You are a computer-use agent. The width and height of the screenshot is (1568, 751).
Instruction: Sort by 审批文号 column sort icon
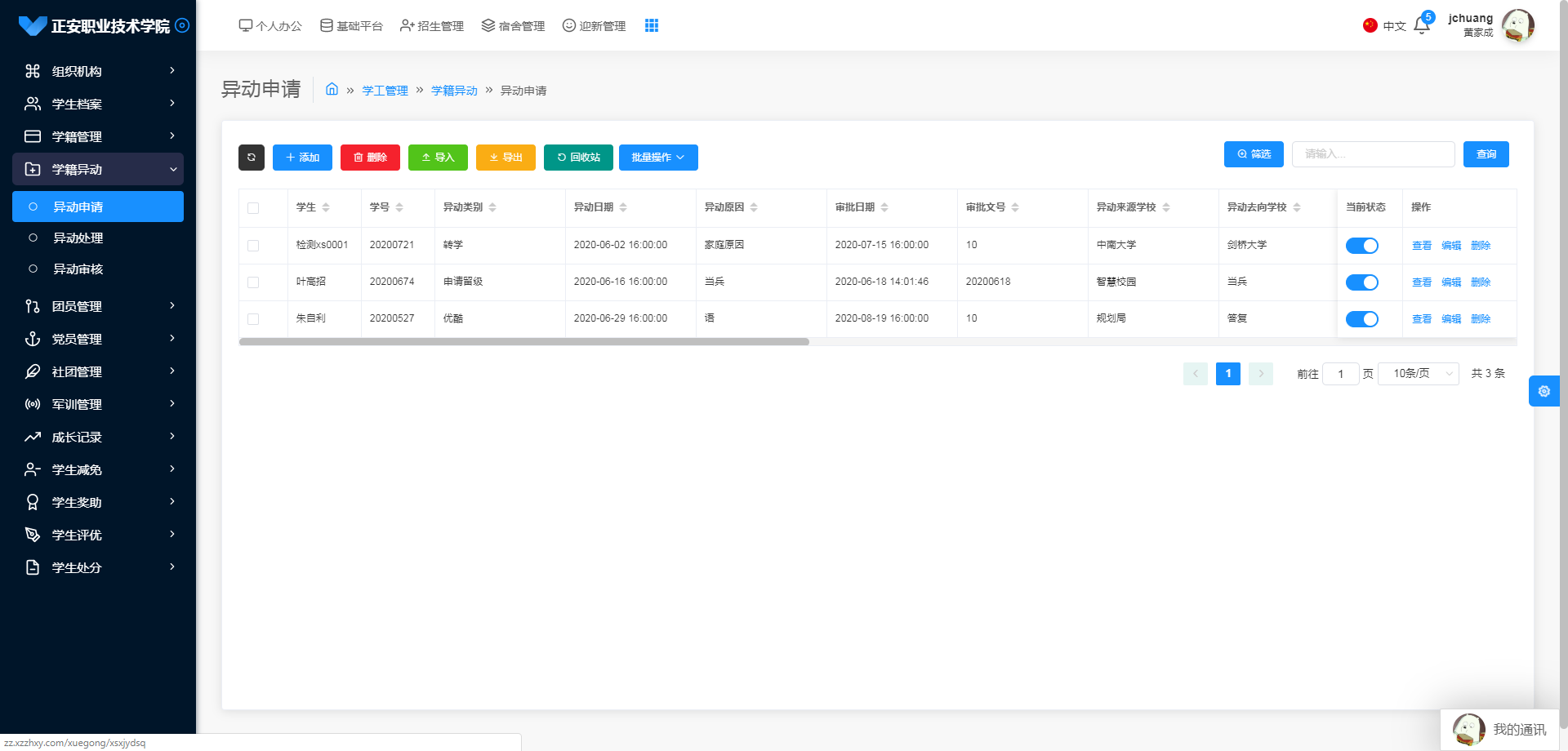1015,207
